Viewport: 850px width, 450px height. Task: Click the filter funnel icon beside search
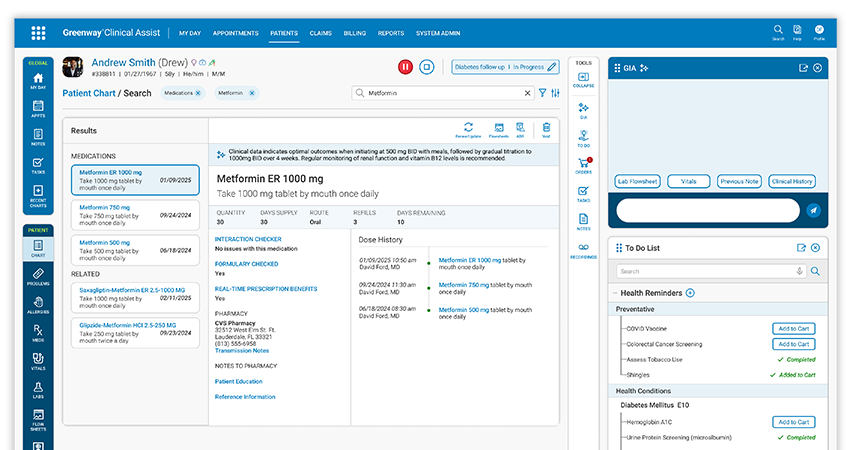[x=543, y=93]
